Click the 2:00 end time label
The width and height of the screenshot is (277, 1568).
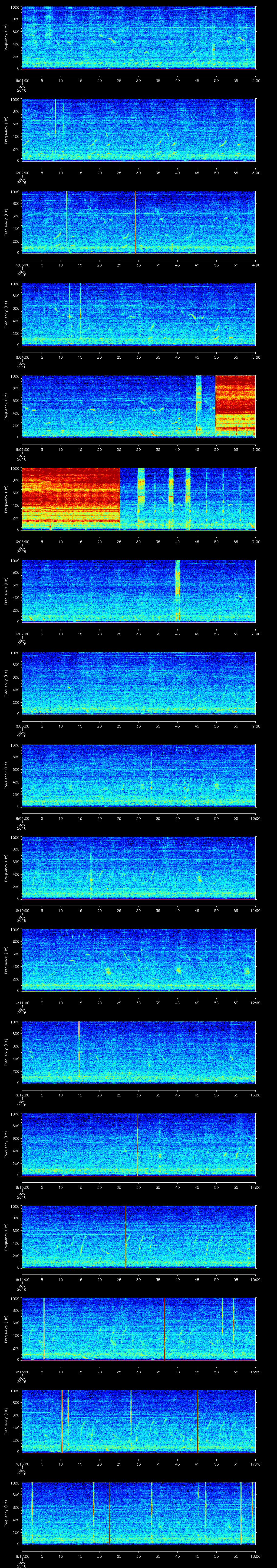click(x=256, y=80)
